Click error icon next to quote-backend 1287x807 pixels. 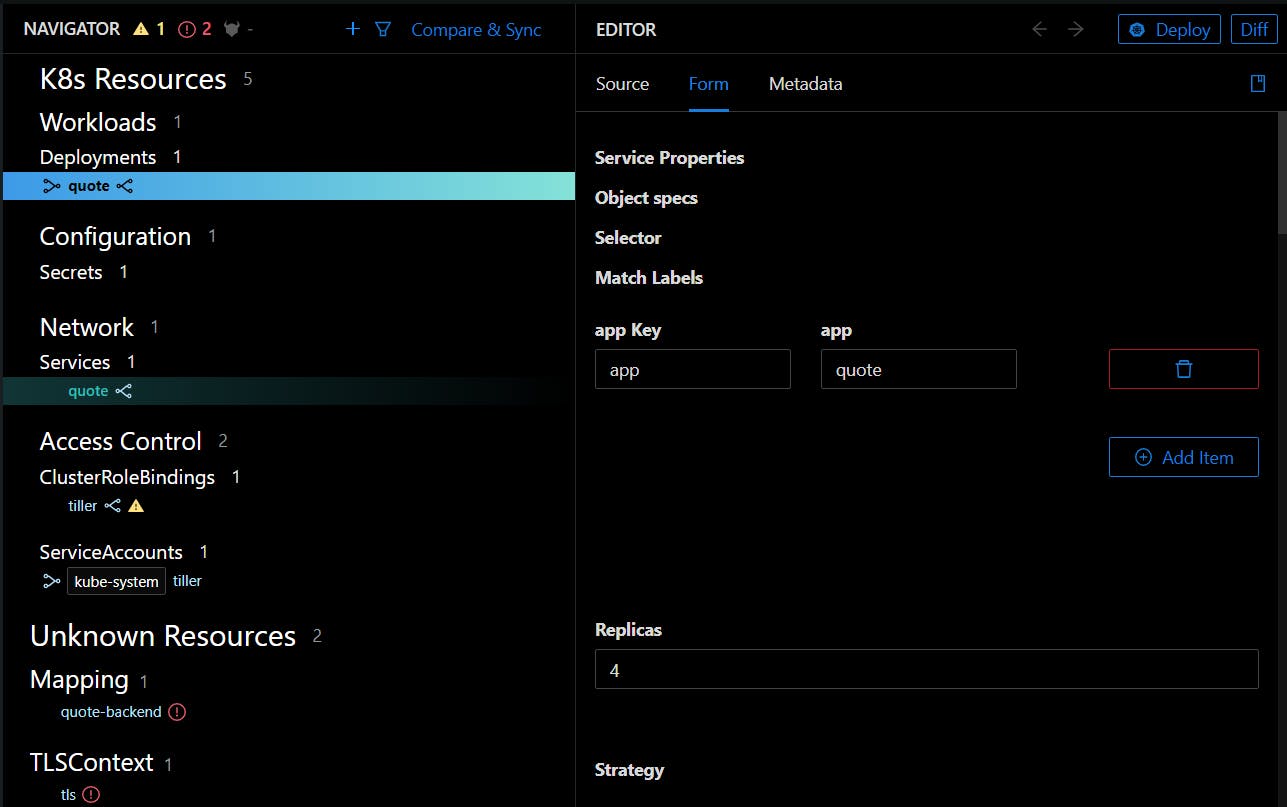click(177, 712)
